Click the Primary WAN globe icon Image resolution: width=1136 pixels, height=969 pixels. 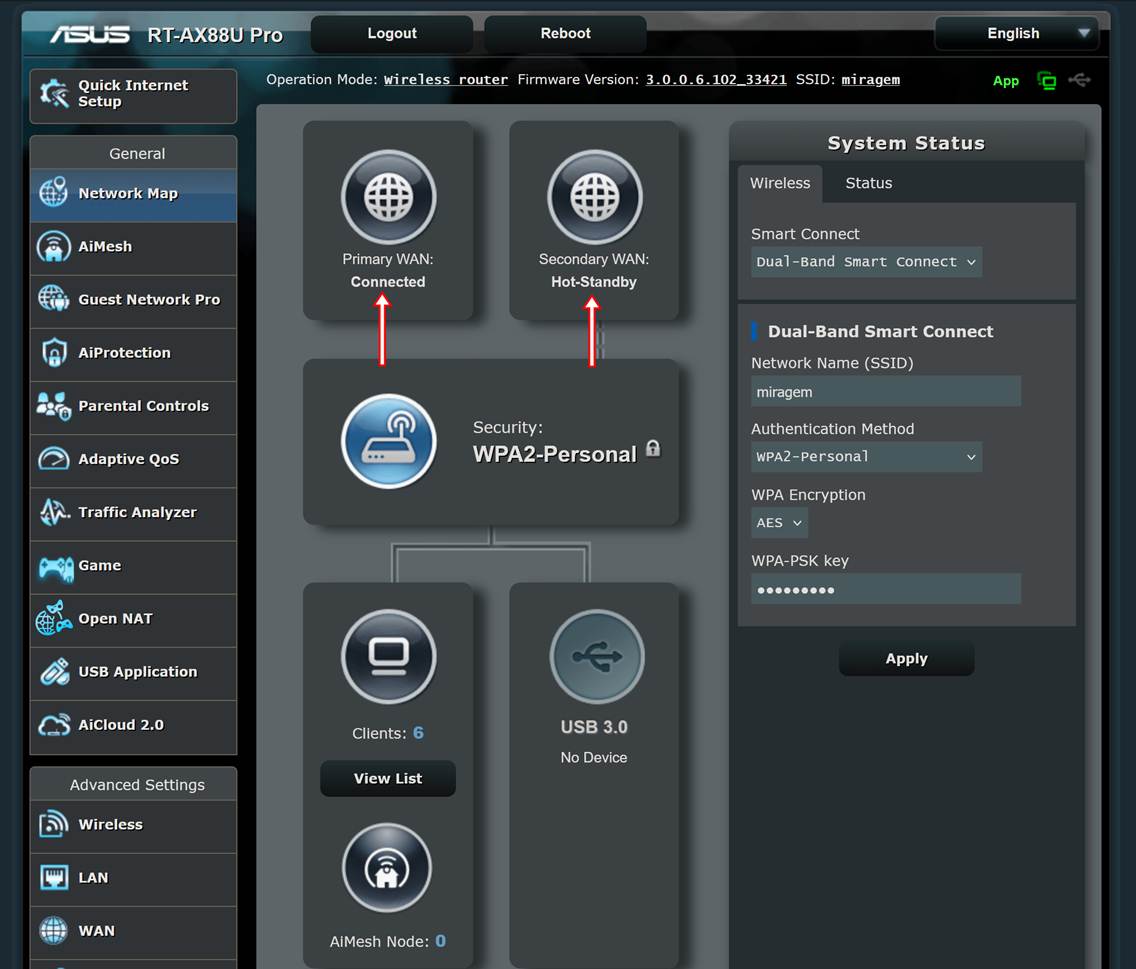388,198
